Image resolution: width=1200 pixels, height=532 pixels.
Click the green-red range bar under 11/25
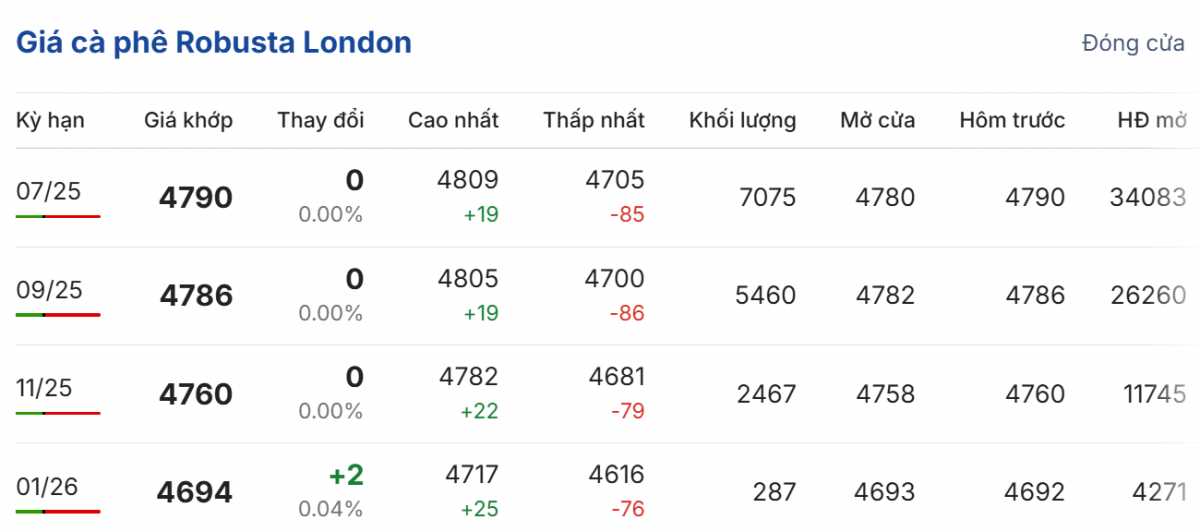coord(58,412)
